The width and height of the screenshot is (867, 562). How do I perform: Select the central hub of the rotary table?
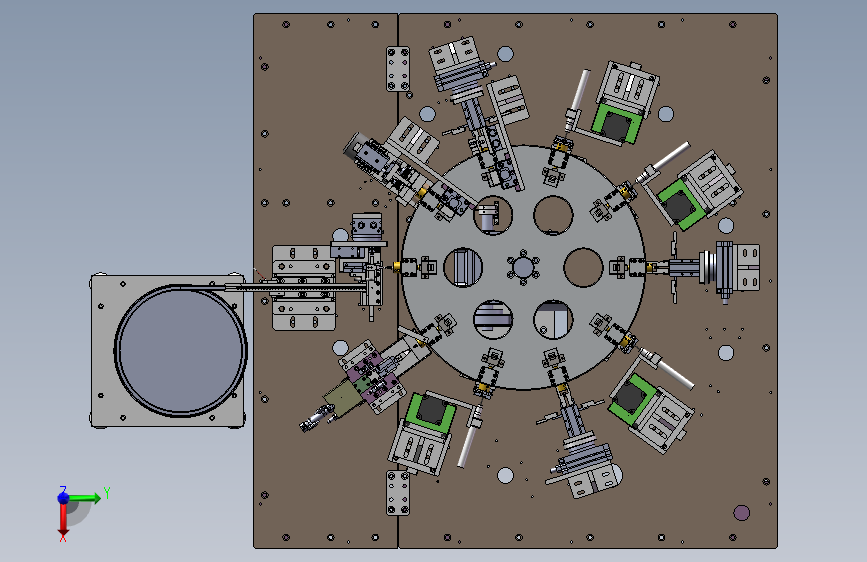click(x=523, y=268)
